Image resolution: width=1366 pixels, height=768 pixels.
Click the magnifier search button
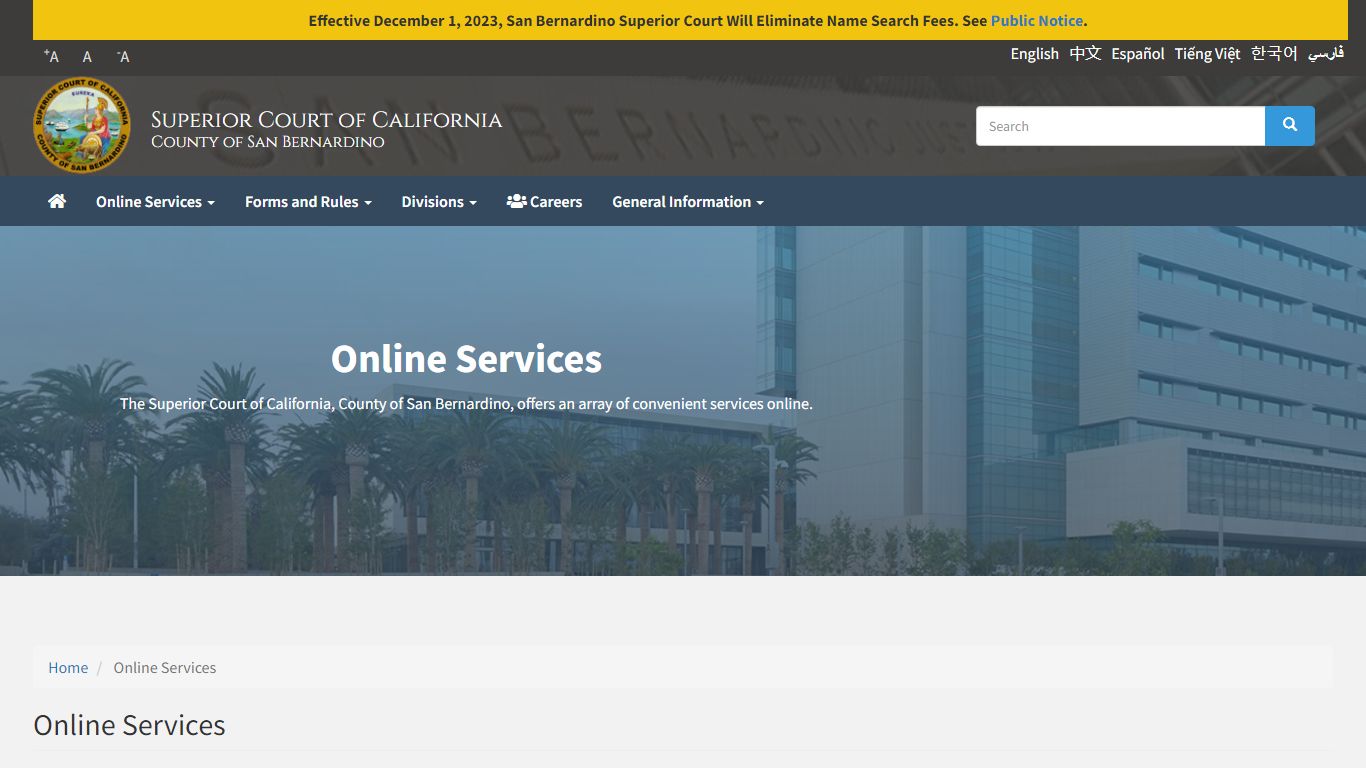1290,126
